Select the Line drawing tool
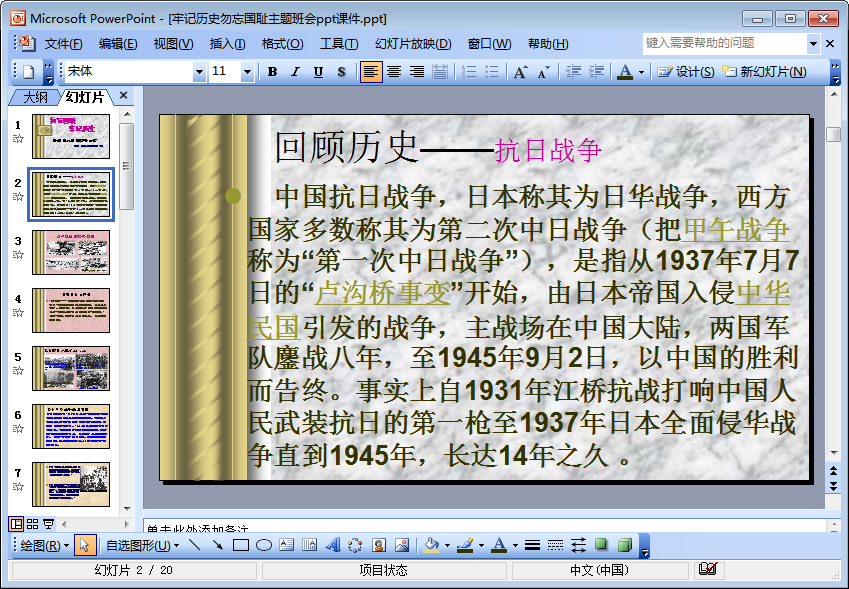The height and width of the screenshot is (589, 849). [194, 545]
